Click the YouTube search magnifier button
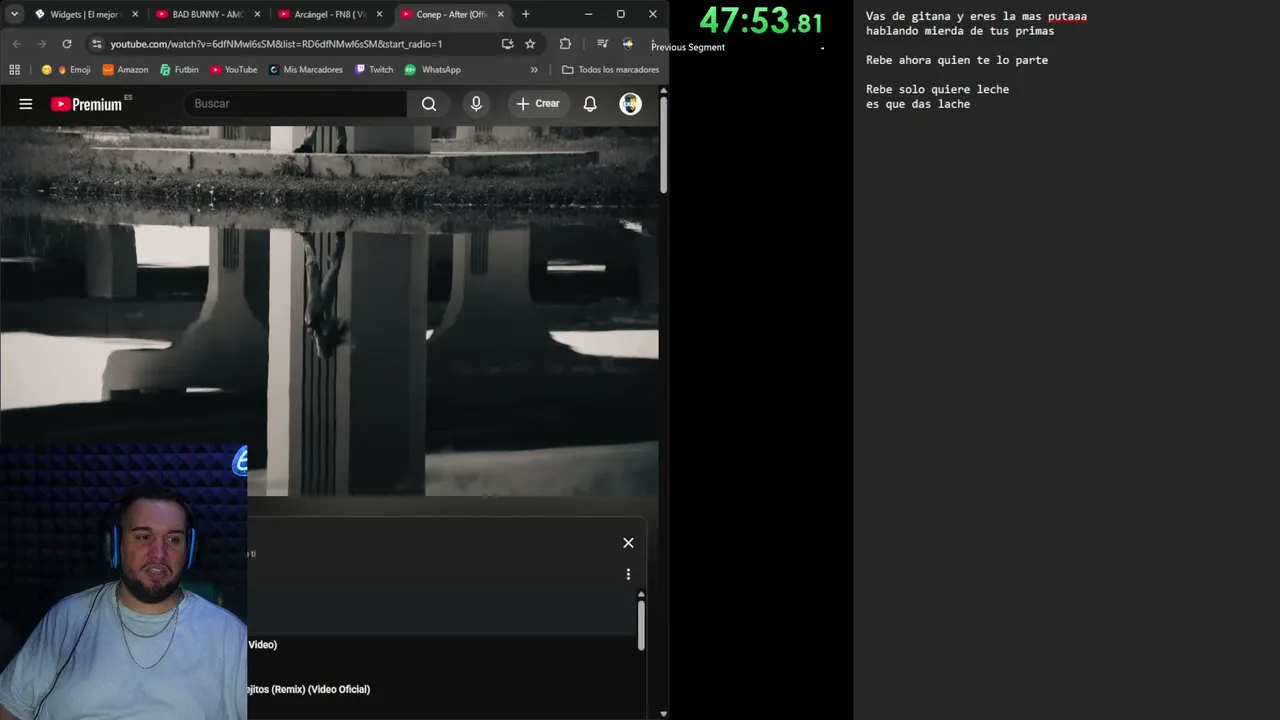 tap(429, 104)
